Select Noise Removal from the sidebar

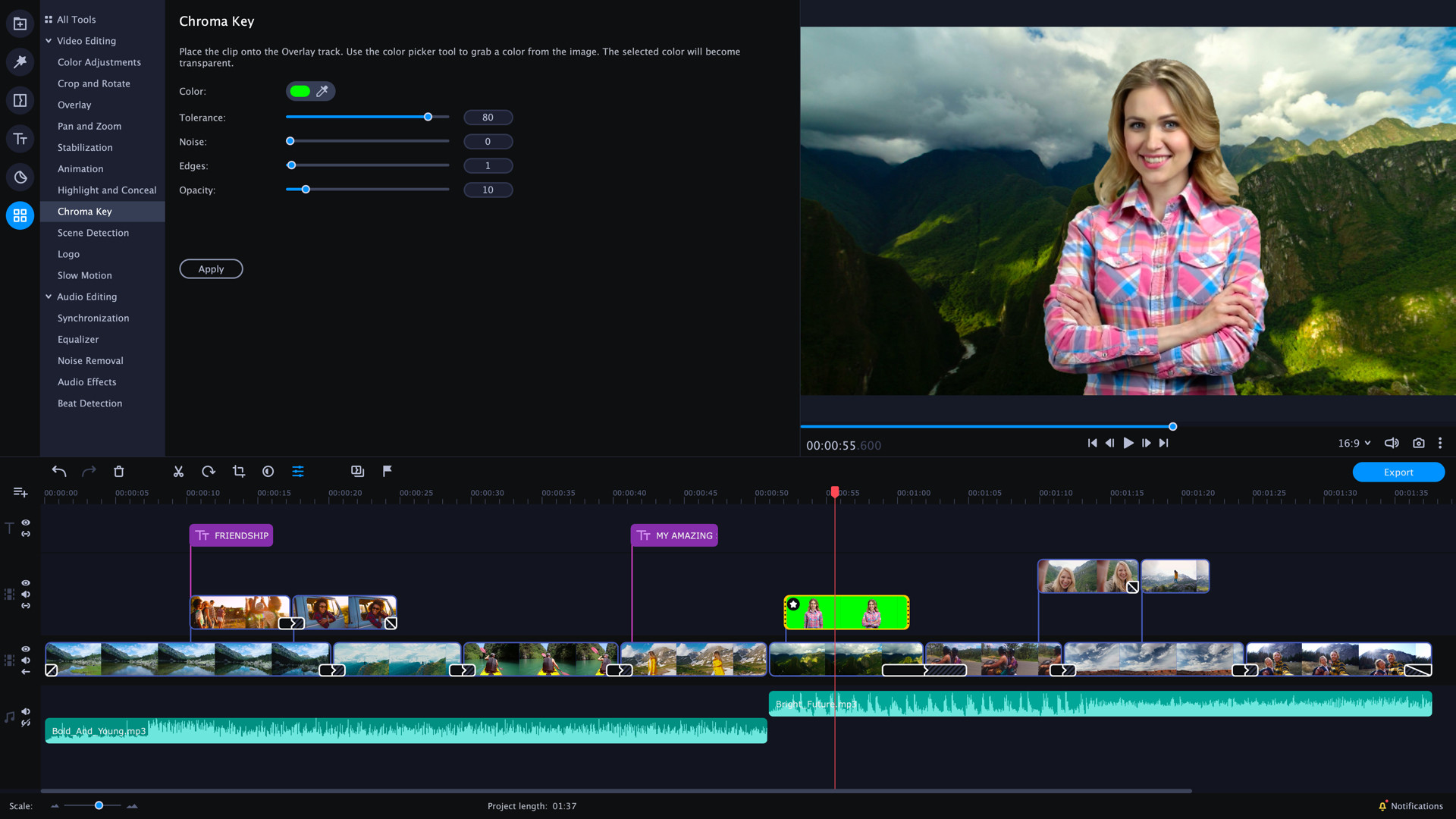89,360
